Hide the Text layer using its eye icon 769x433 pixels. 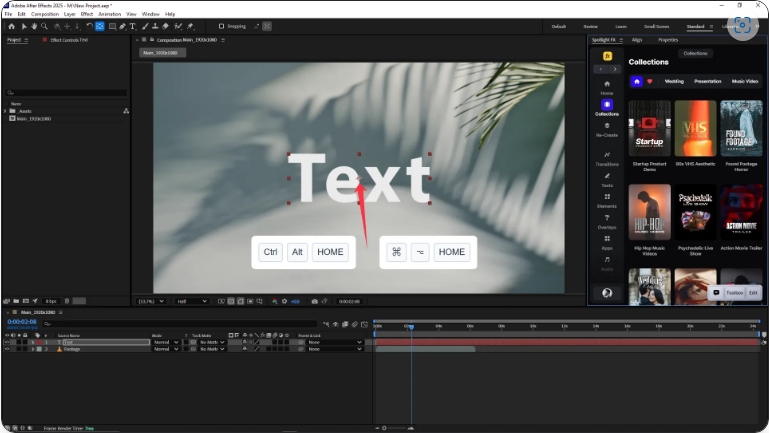pos(7,342)
